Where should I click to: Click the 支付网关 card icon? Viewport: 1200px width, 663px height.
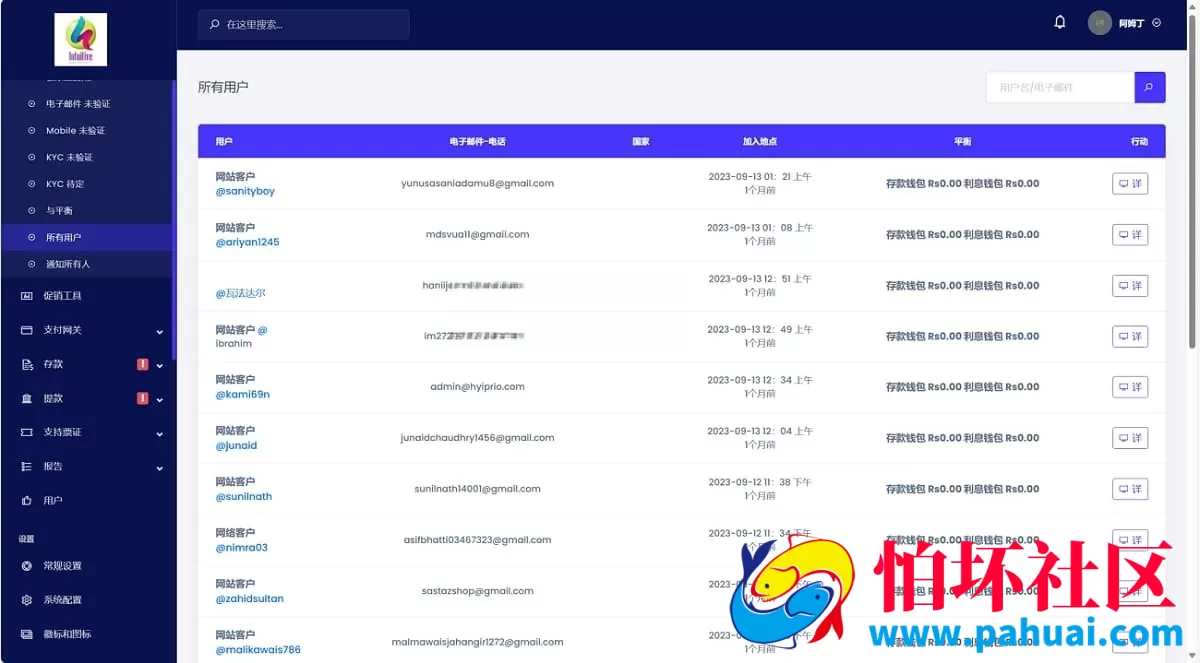coord(26,330)
